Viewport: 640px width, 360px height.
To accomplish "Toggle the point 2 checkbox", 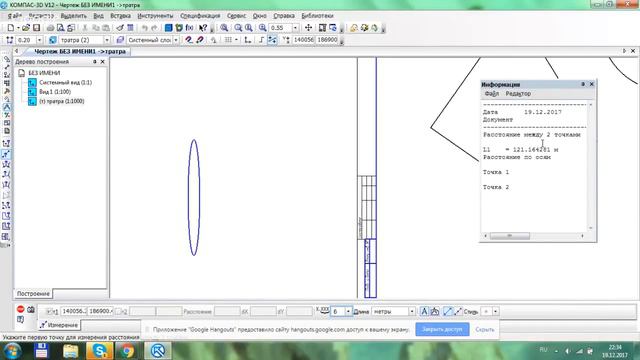I will pyautogui.click(x=118, y=311).
